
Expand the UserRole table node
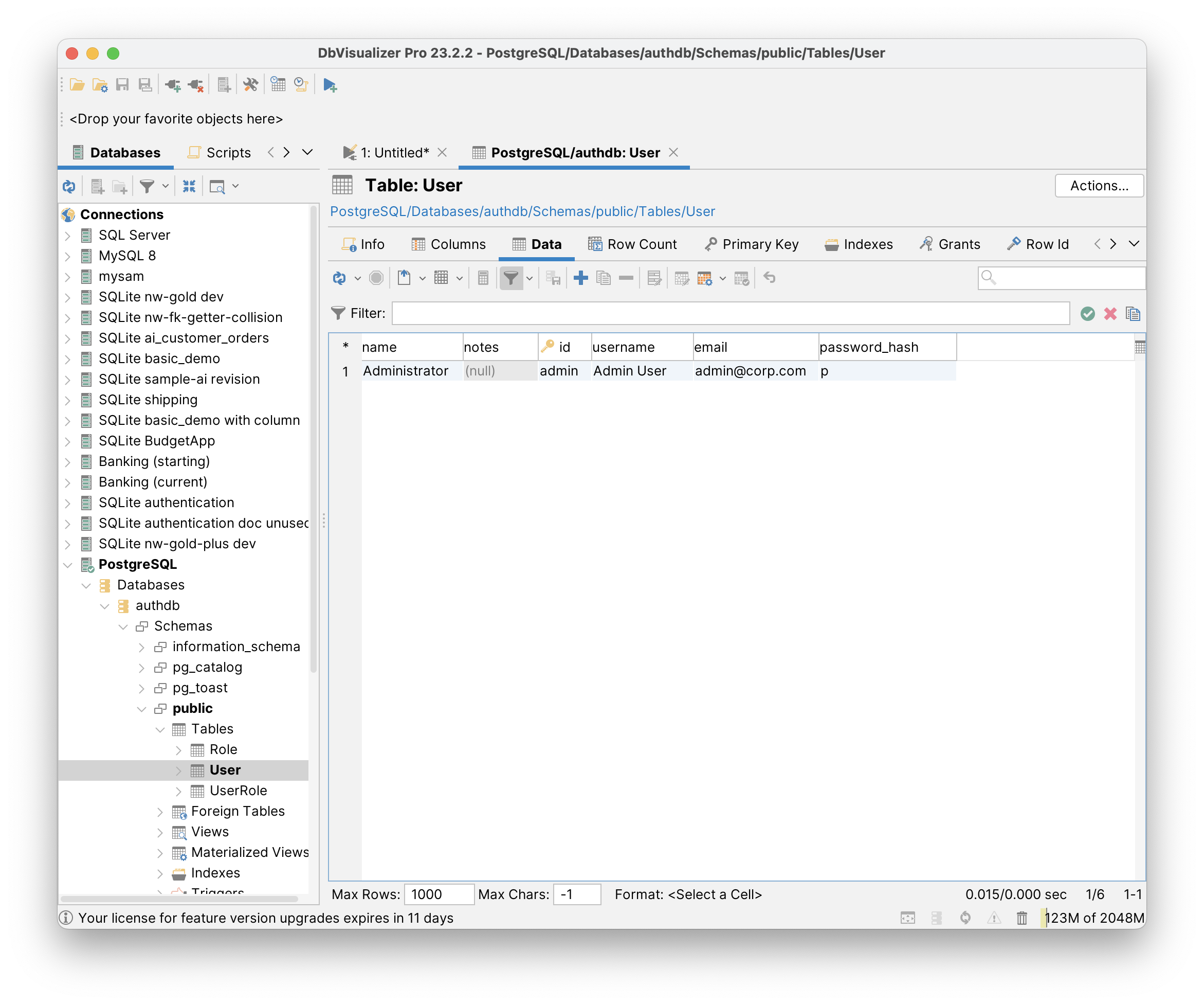pyautogui.click(x=178, y=791)
